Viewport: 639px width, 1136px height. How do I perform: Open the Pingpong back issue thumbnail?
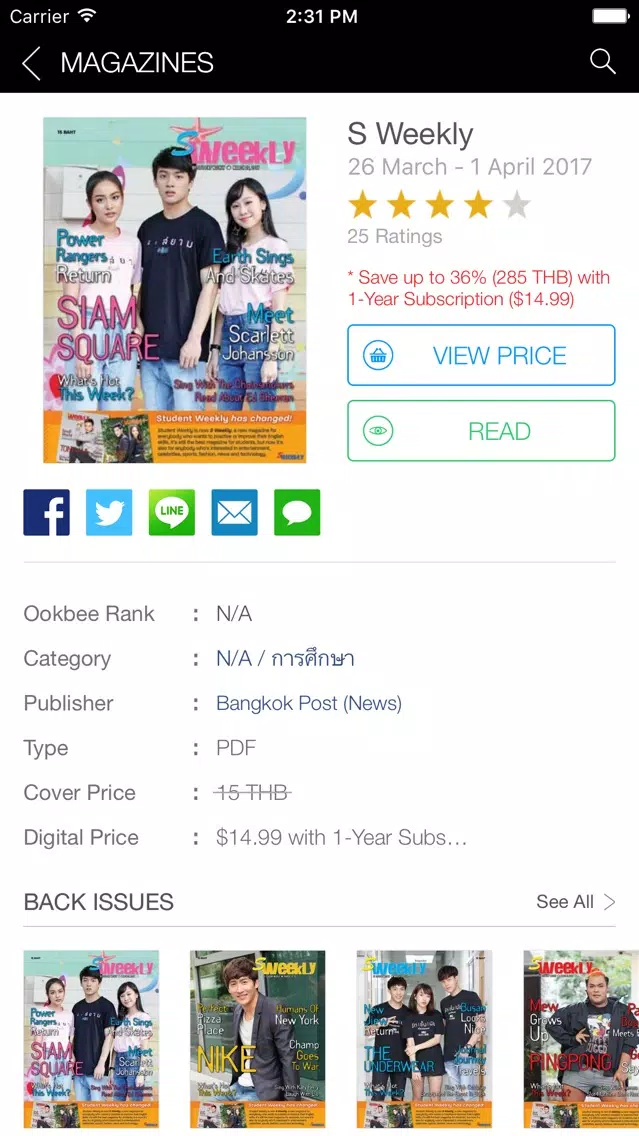(x=581, y=1039)
